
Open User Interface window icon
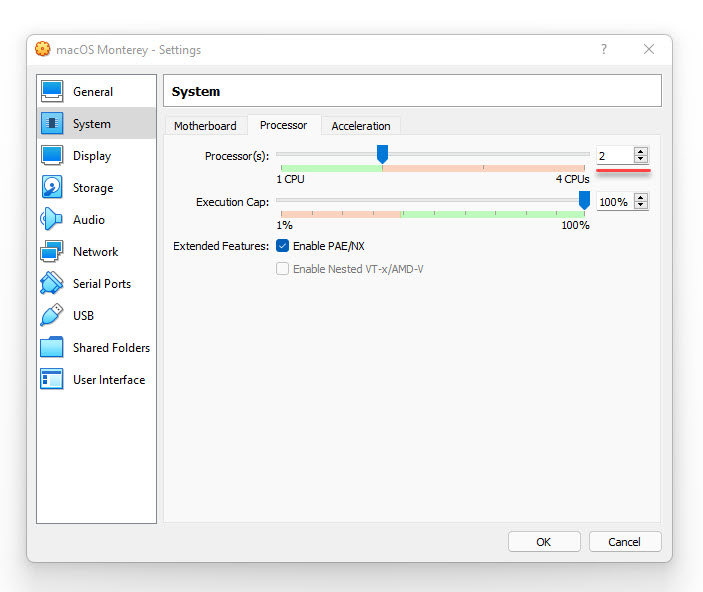click(52, 379)
